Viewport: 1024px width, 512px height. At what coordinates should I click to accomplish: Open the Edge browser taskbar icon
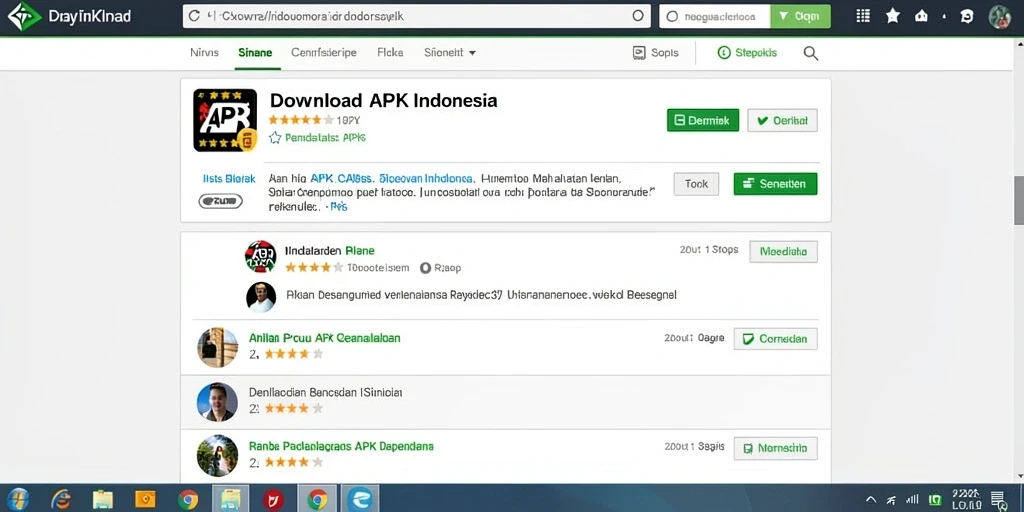click(x=359, y=500)
